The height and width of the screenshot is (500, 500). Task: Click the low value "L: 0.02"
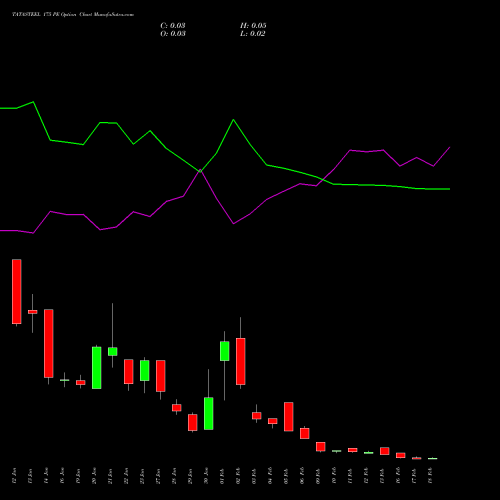[x=253, y=34]
